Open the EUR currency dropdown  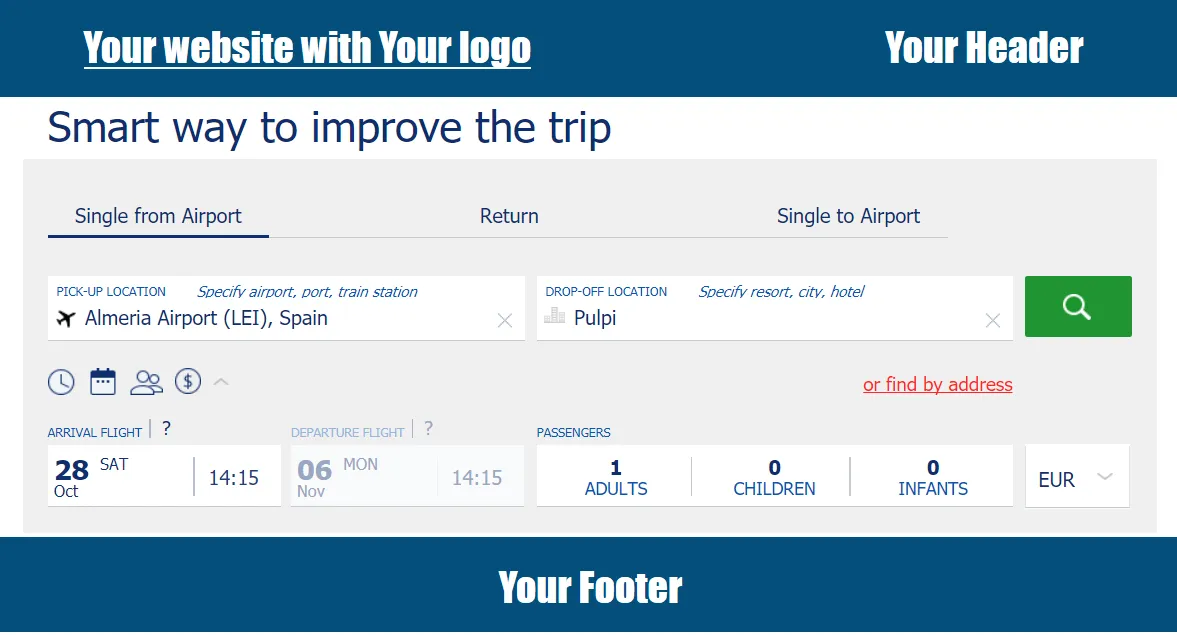click(1077, 480)
